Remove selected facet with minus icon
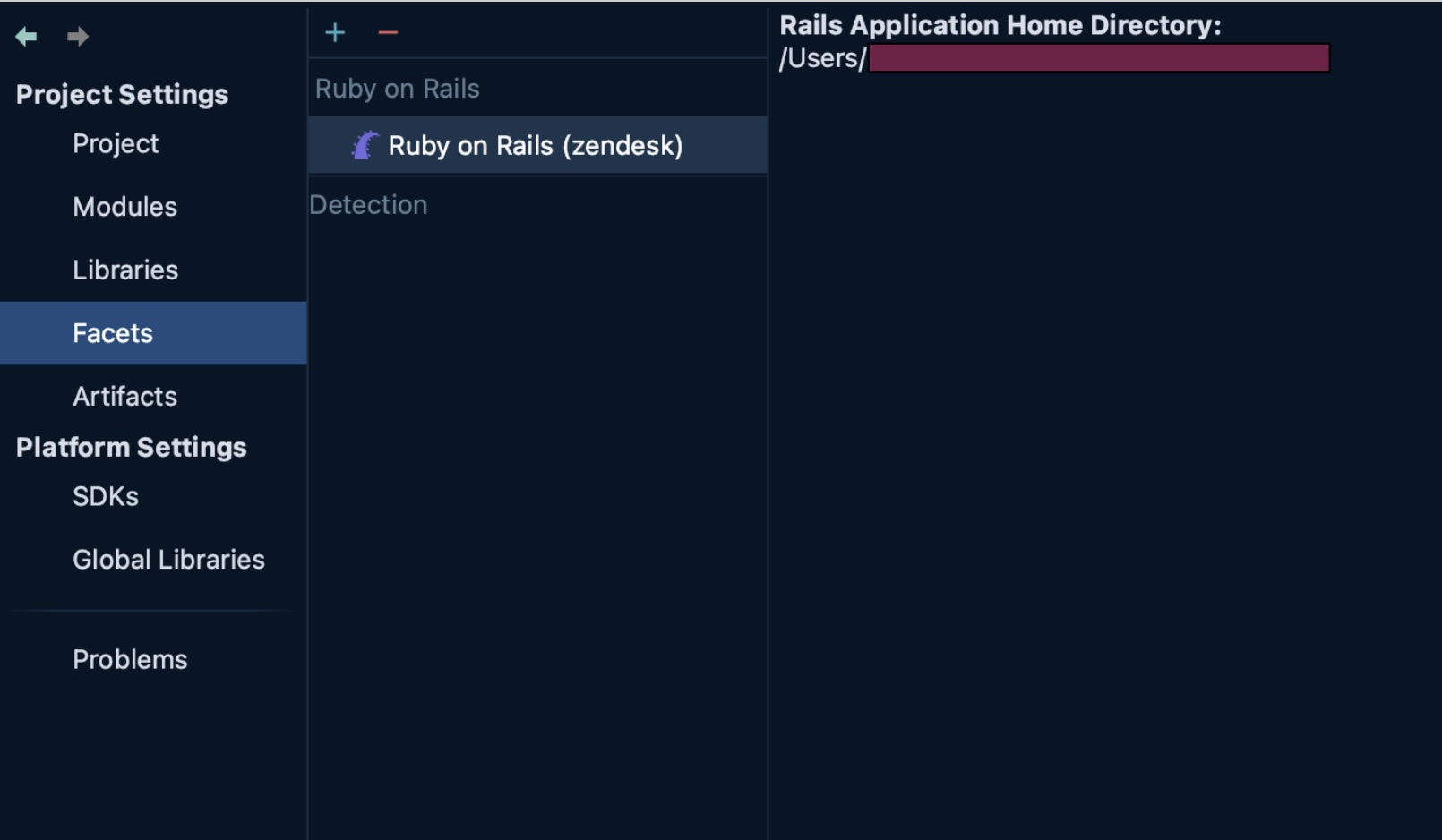The height and width of the screenshot is (840, 1442). click(388, 33)
